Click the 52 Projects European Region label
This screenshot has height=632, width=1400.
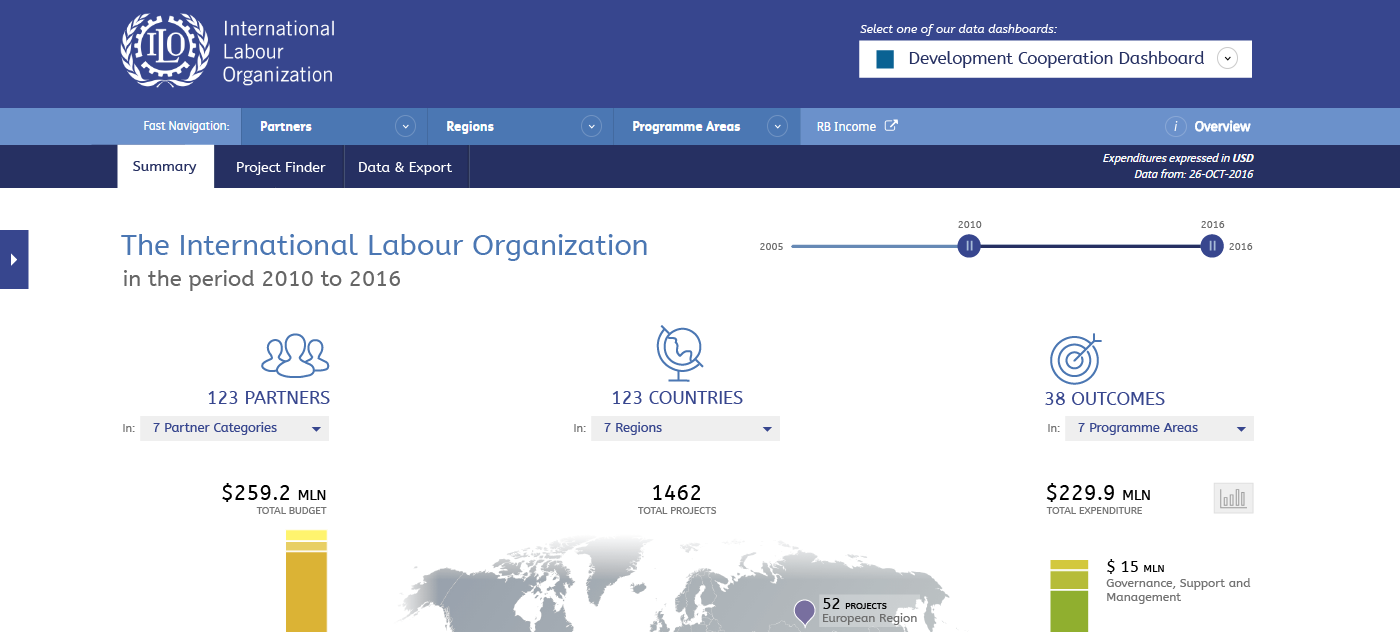point(869,611)
